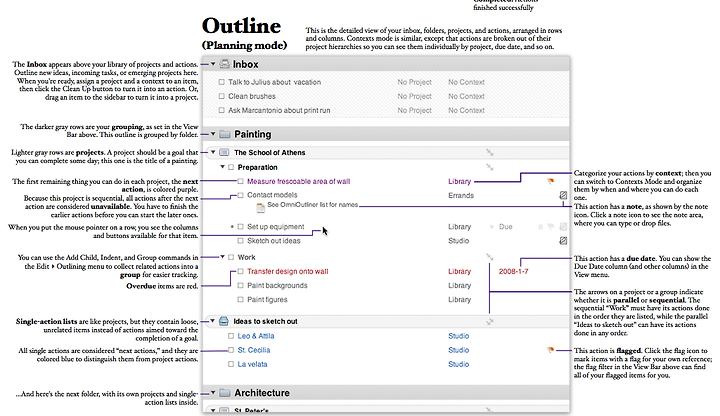Image resolution: width=720 pixels, height=416 pixels.
Task: Tick the St. Cecilia checkbox
Action: point(231,350)
